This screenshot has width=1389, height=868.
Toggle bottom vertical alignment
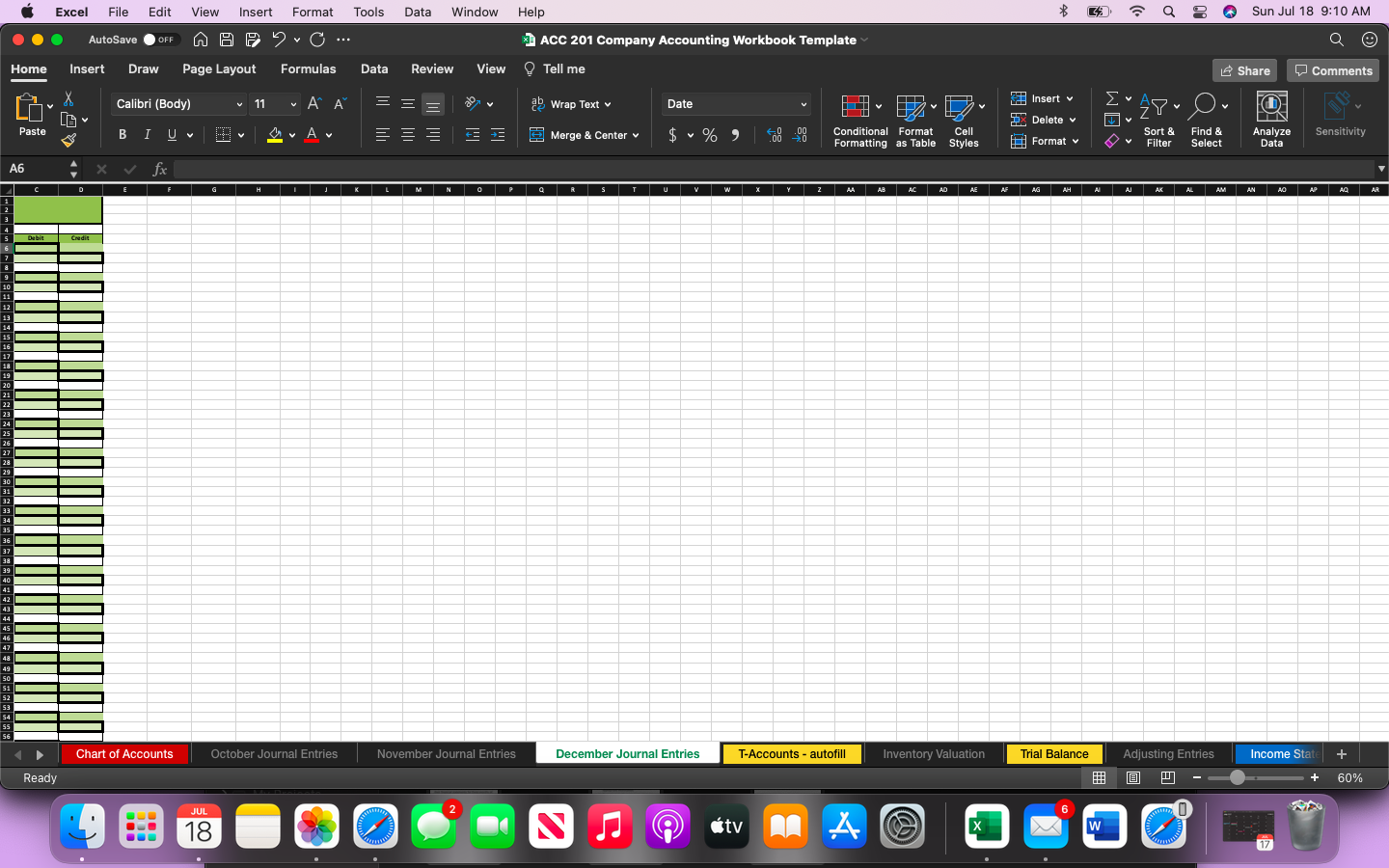coord(433,104)
